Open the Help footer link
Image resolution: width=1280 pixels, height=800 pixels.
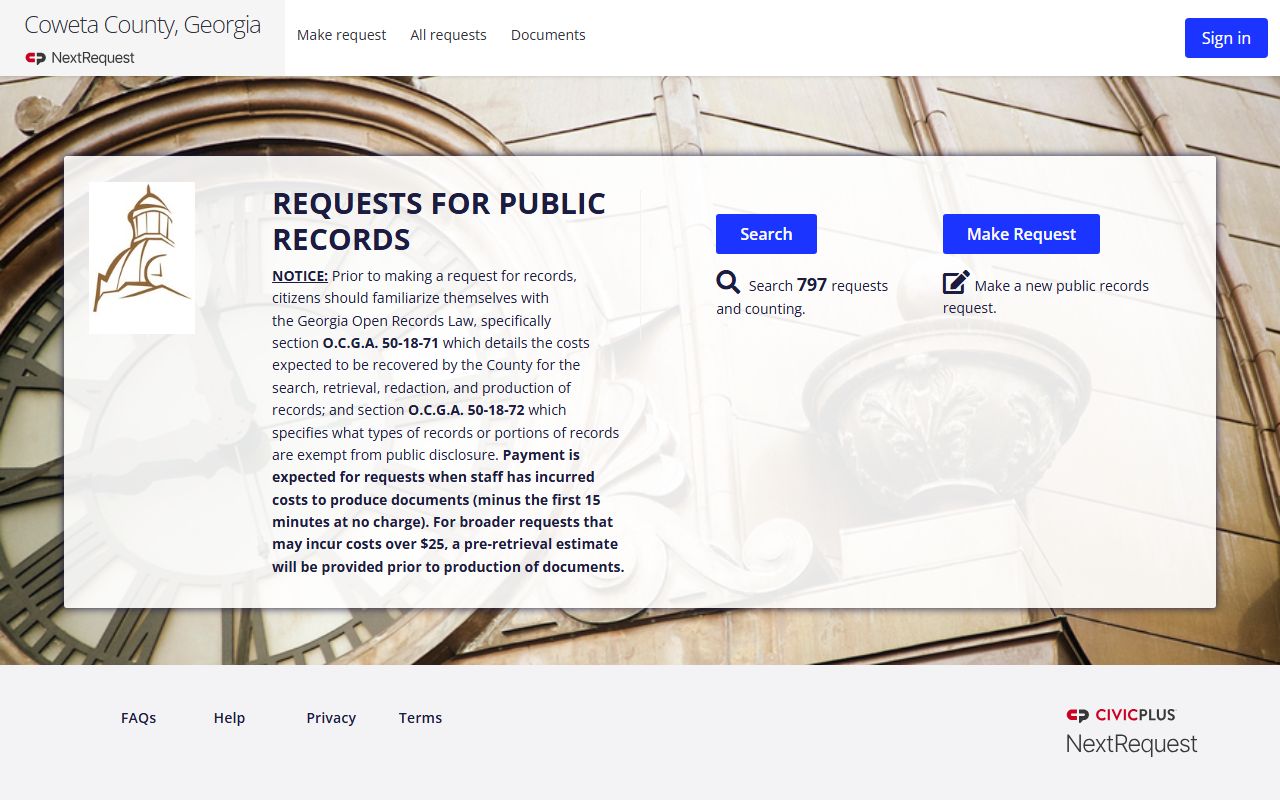229,718
